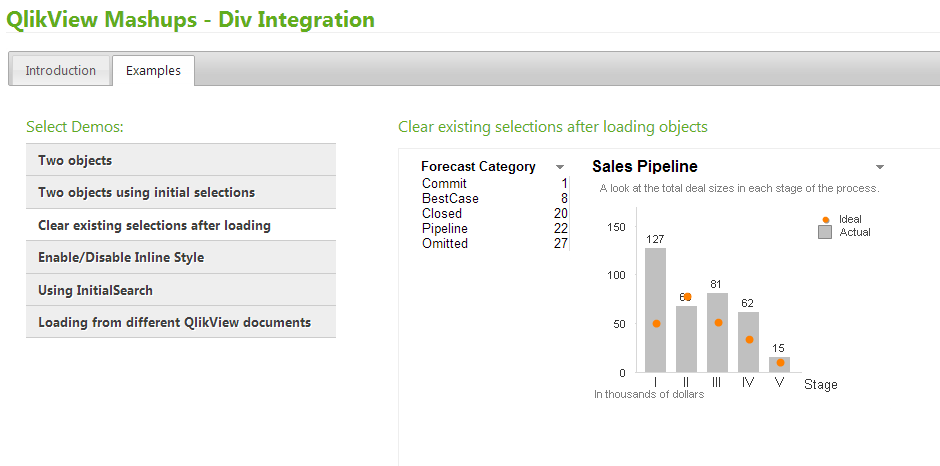Select Commit in Forecast Category list
This screenshot has width=940, height=466.
[445, 184]
